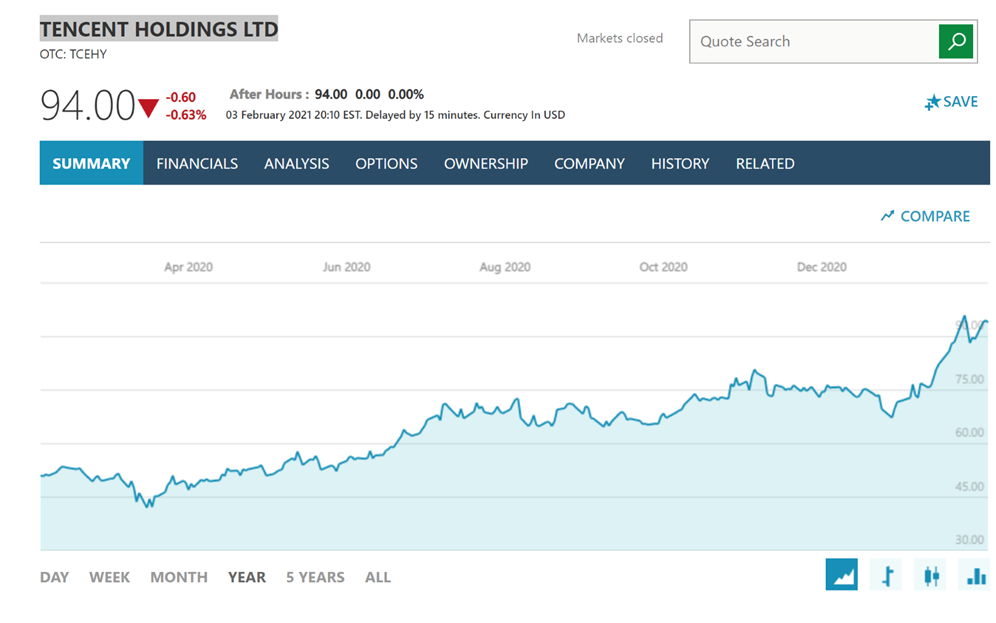Click the OTC: TCEHY ticker text

pyautogui.click(x=73, y=55)
